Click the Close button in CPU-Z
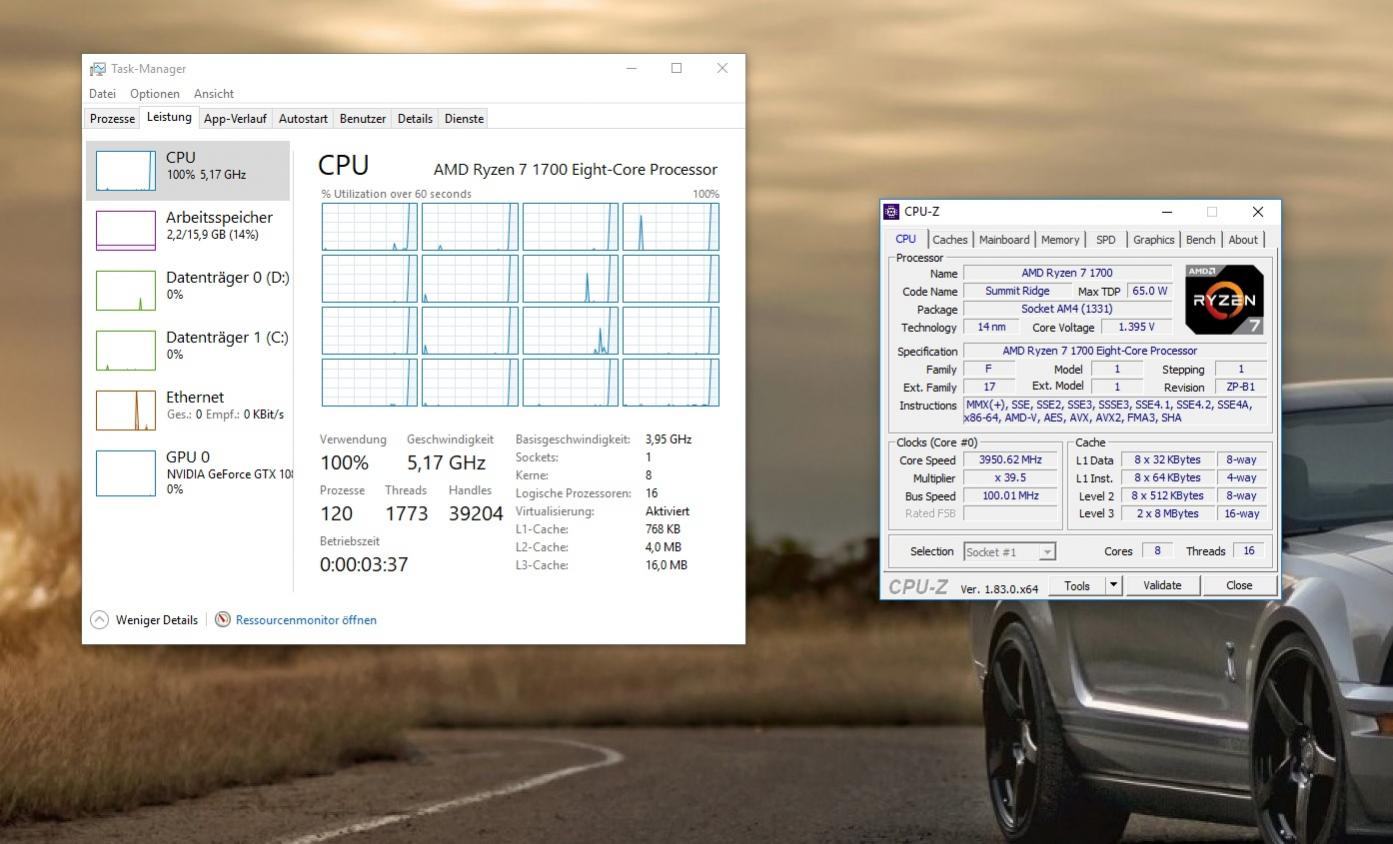The height and width of the screenshot is (844, 1393). pos(1239,586)
